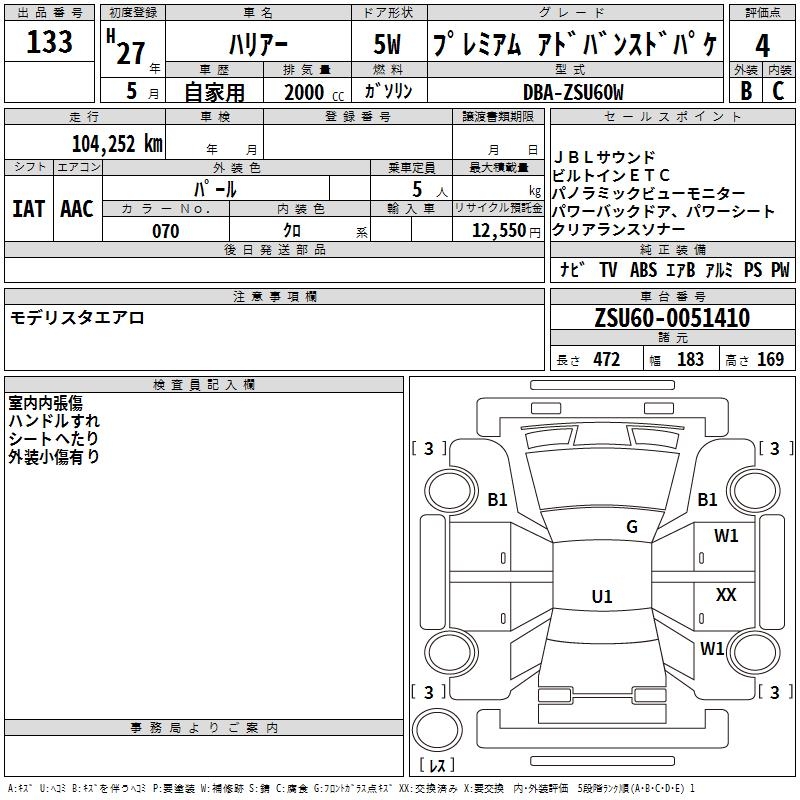Screen dimensions: 800x800
Task: Select the fuel type ガソリン
Action: pos(388,91)
